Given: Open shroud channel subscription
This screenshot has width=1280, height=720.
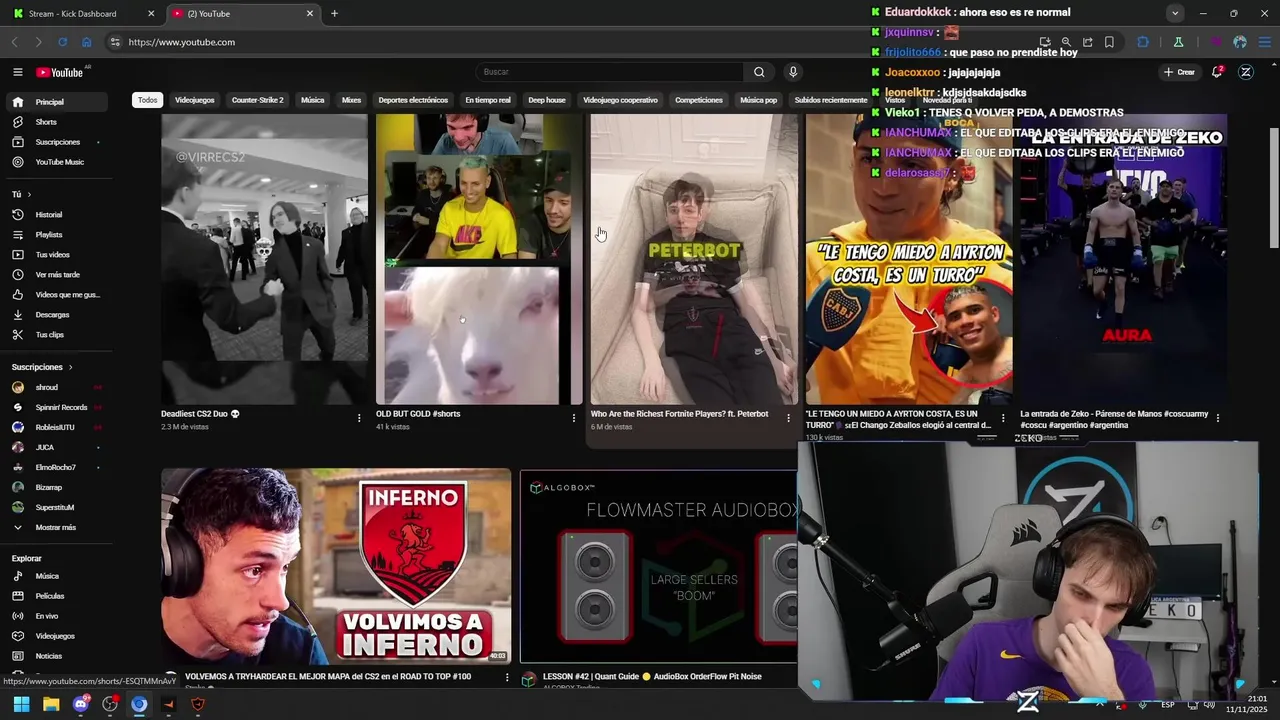Looking at the screenshot, I should [56, 387].
